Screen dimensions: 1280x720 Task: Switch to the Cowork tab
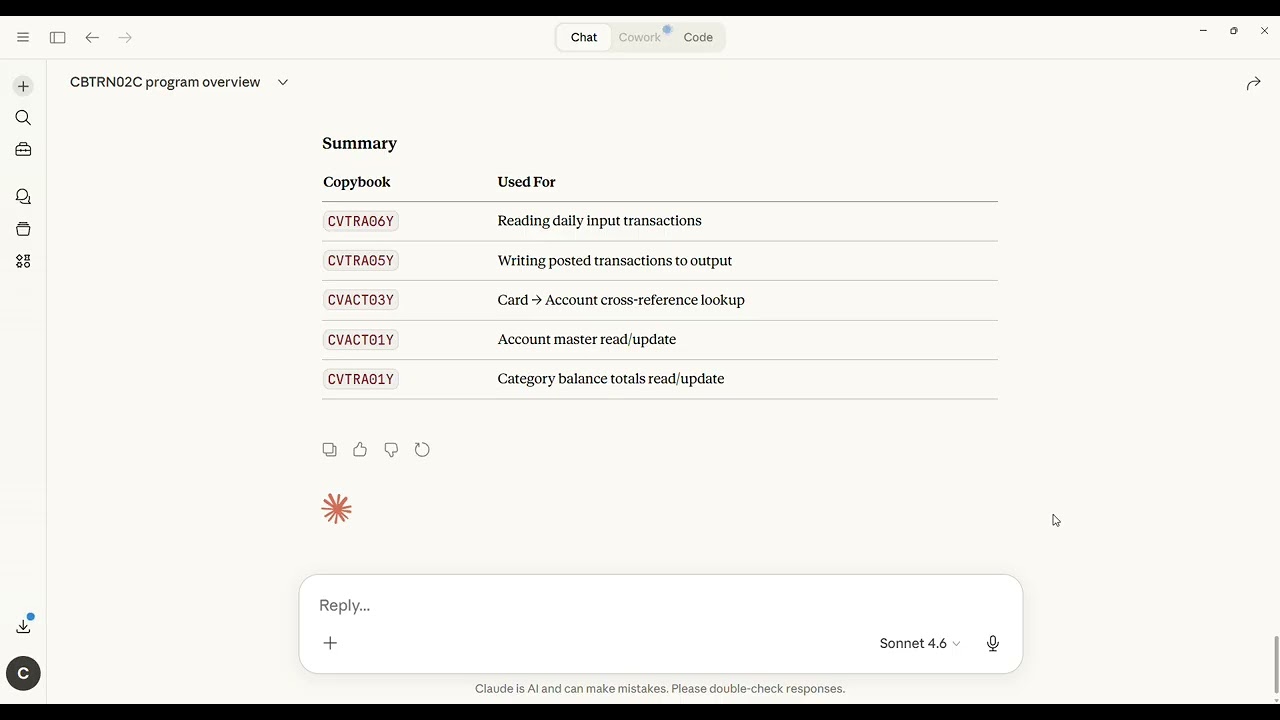click(640, 37)
